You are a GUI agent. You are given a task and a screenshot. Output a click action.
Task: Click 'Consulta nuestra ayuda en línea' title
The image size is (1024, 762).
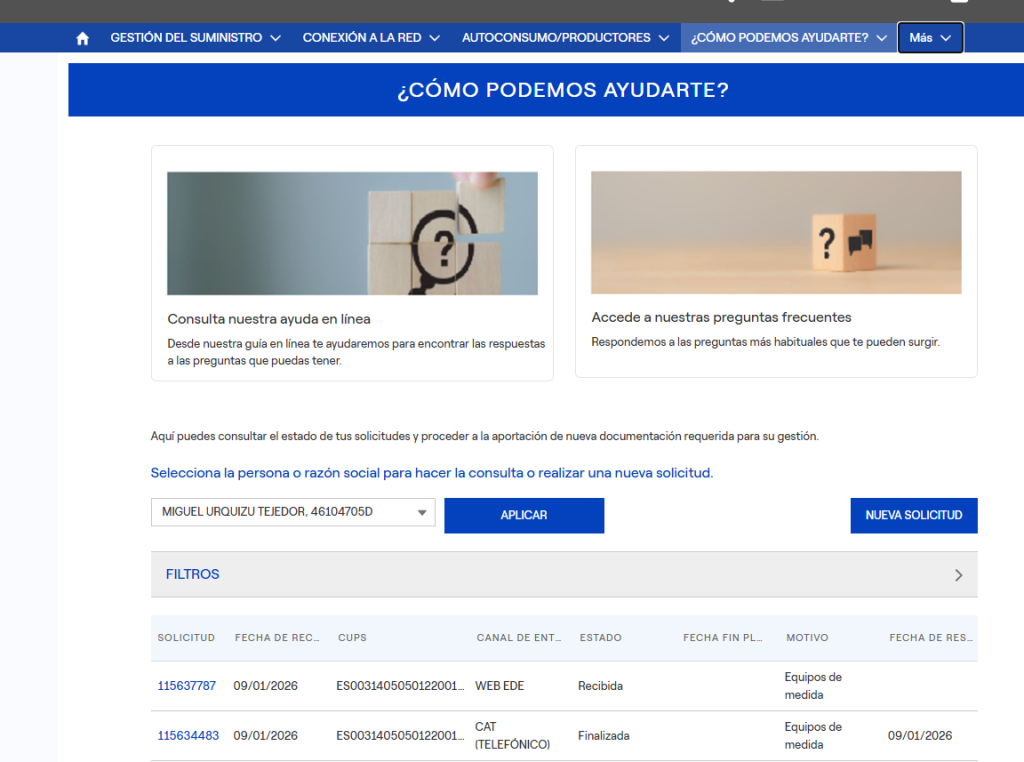pyautogui.click(x=269, y=319)
